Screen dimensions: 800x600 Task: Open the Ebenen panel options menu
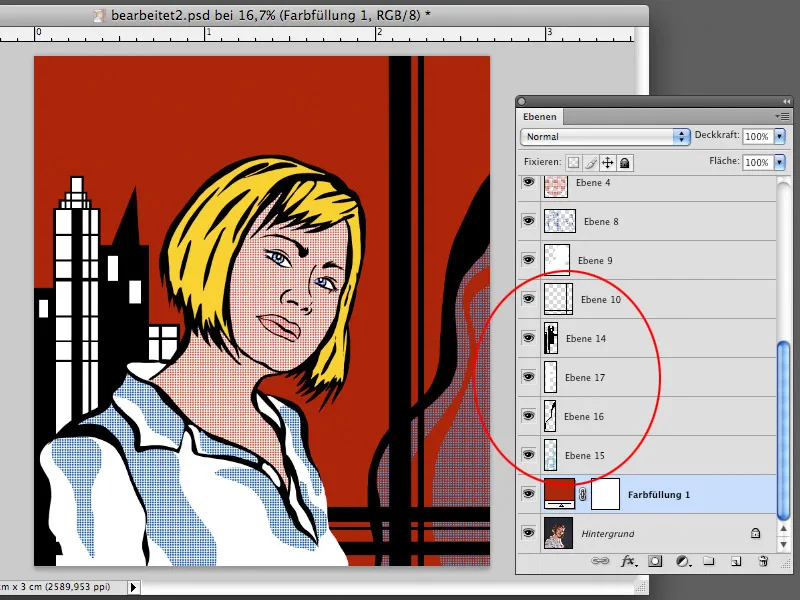tap(783, 116)
